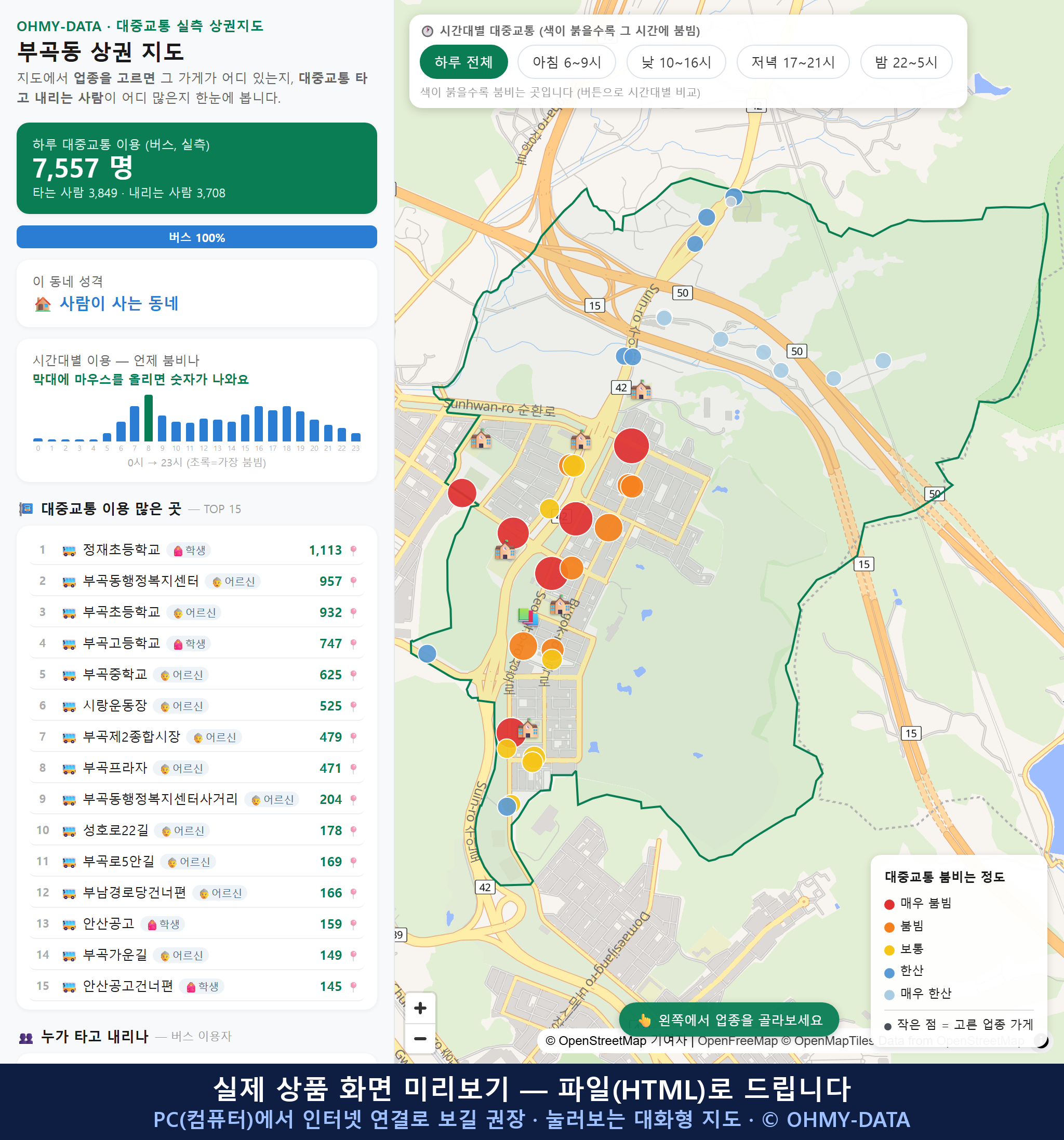Image resolution: width=1064 pixels, height=1140 pixels.
Task: Click the 매우 한산 light-blue legend swatch
Action: (x=889, y=995)
